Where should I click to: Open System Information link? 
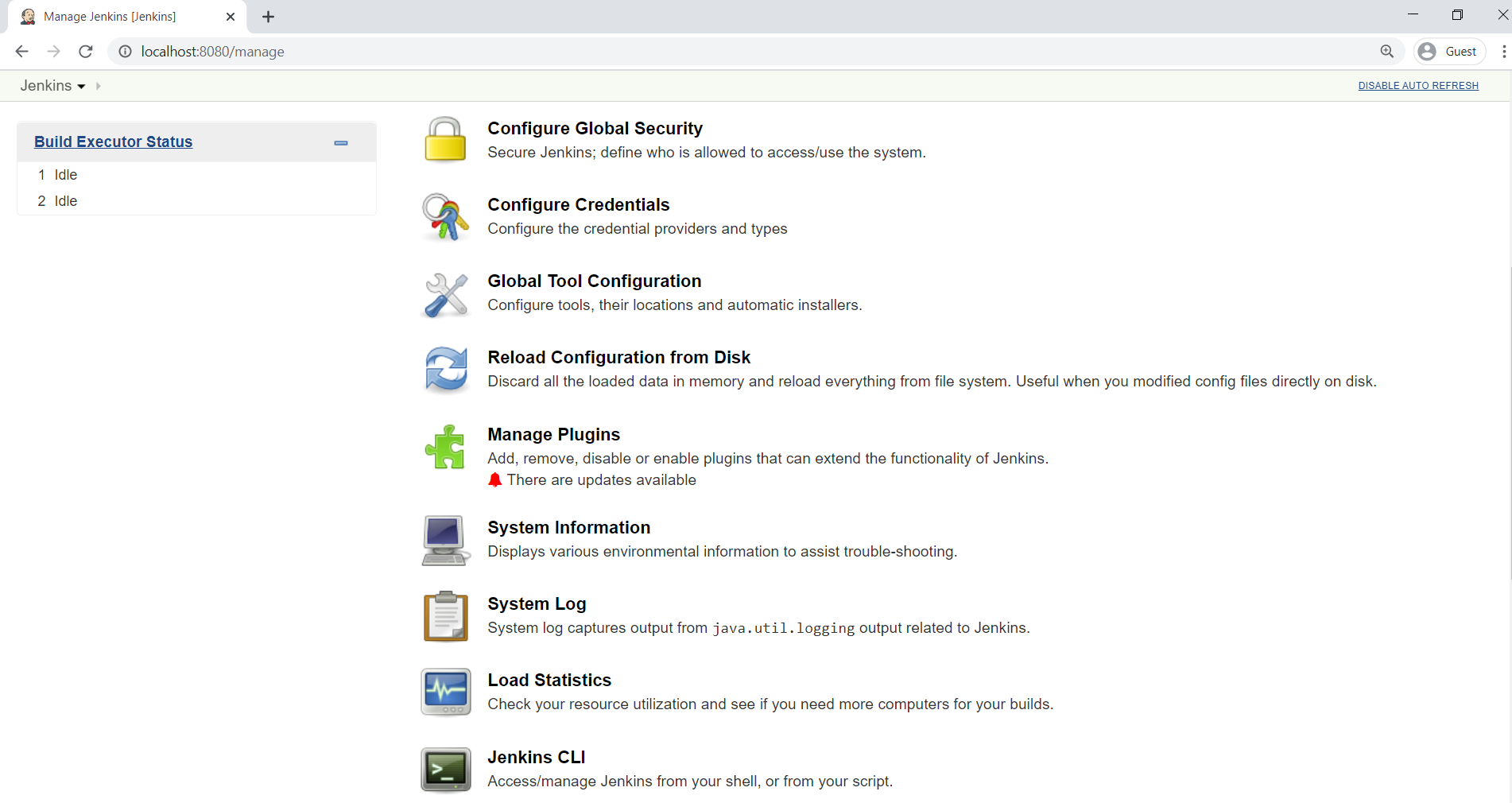pos(569,528)
